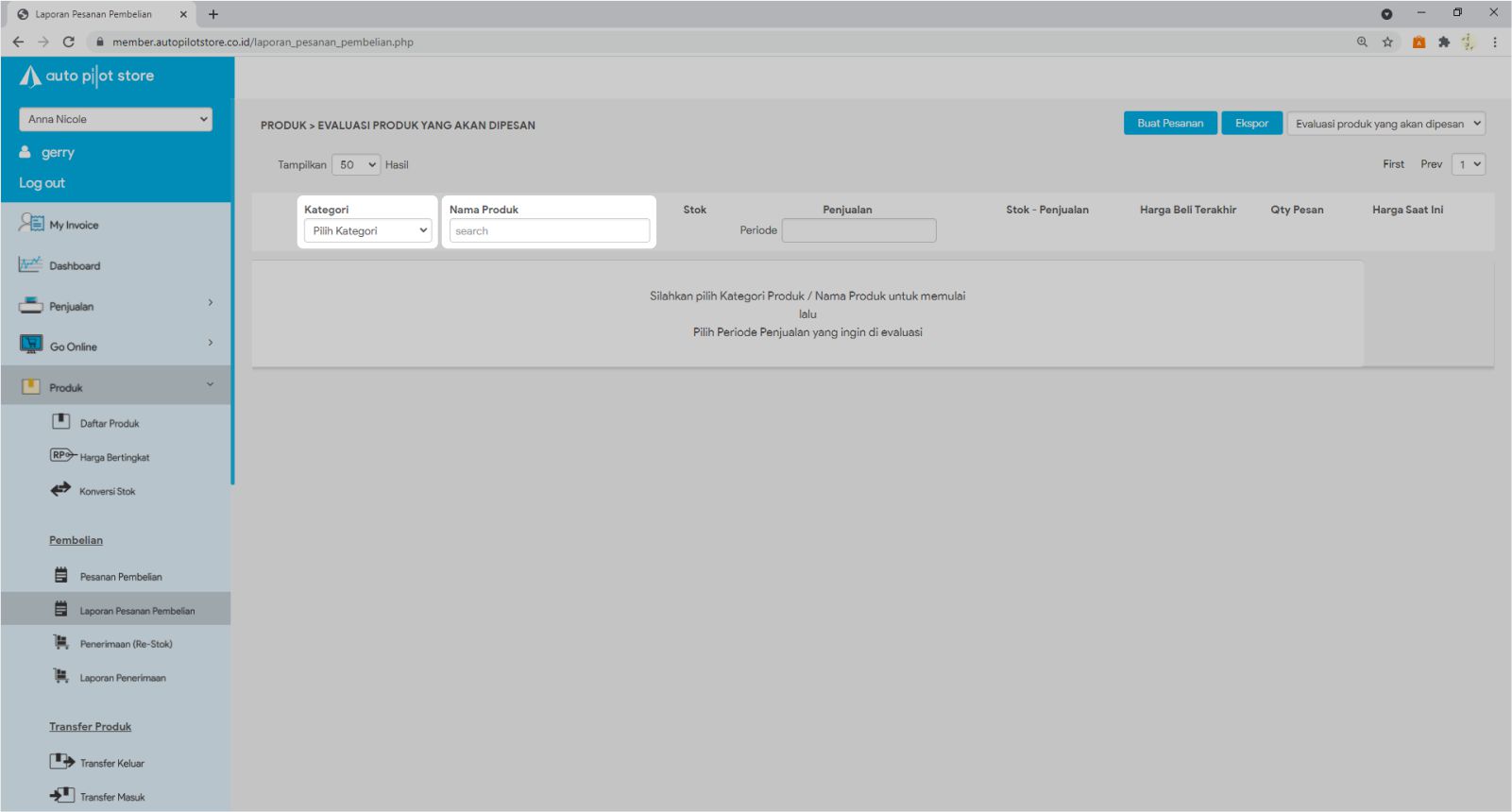Viewport: 1512px width, 812px height.
Task: Click the My Invoice sidebar icon
Action: (x=30, y=224)
